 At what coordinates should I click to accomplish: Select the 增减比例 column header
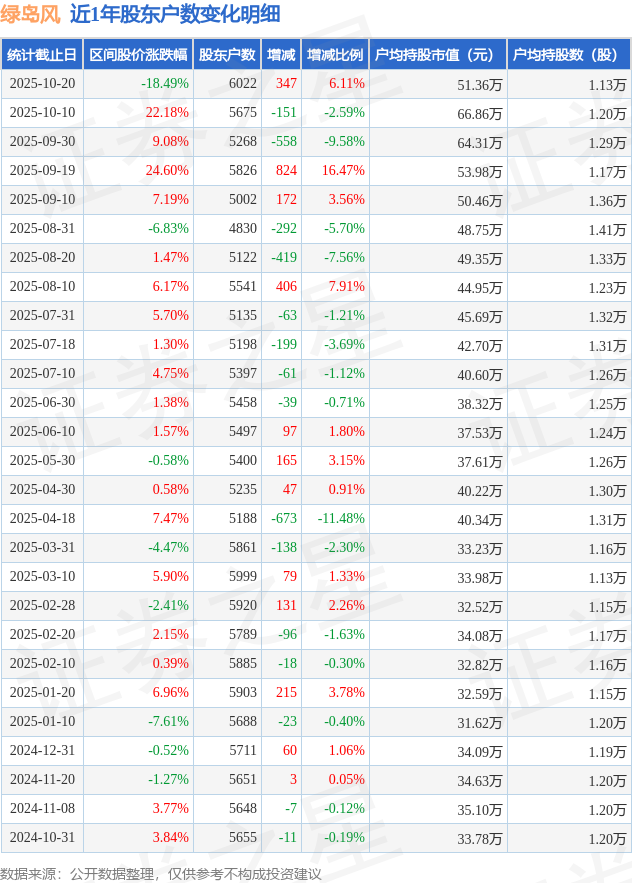335,55
